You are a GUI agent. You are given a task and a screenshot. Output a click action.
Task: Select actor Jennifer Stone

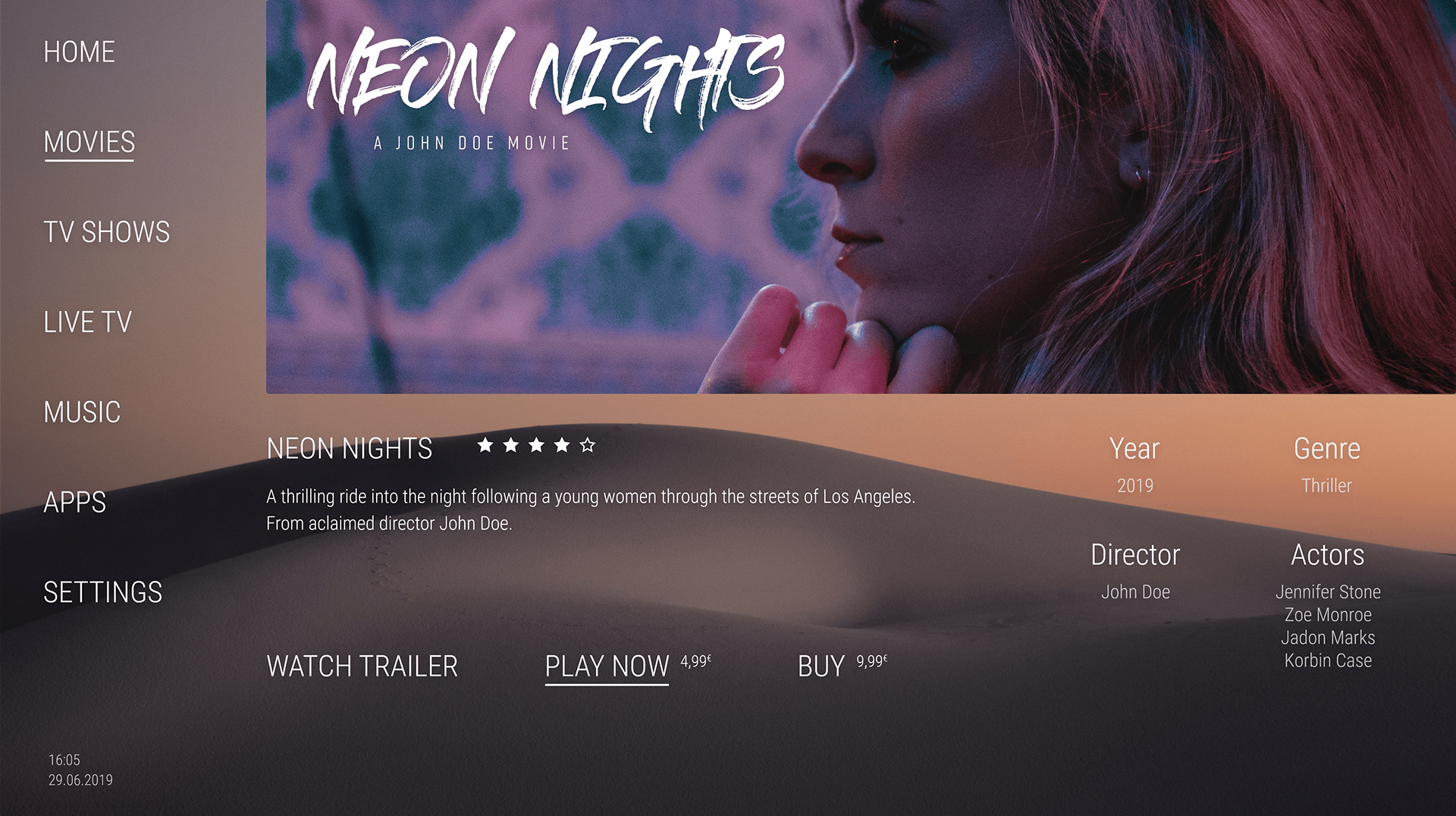point(1328,592)
